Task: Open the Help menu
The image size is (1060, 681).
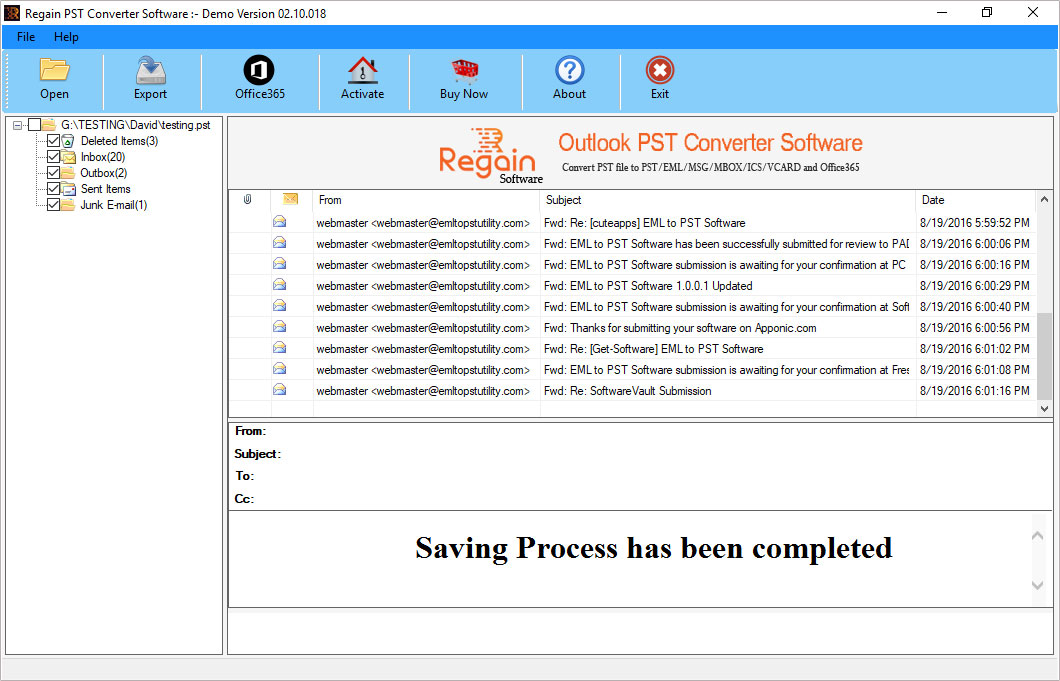Action: 66,37
